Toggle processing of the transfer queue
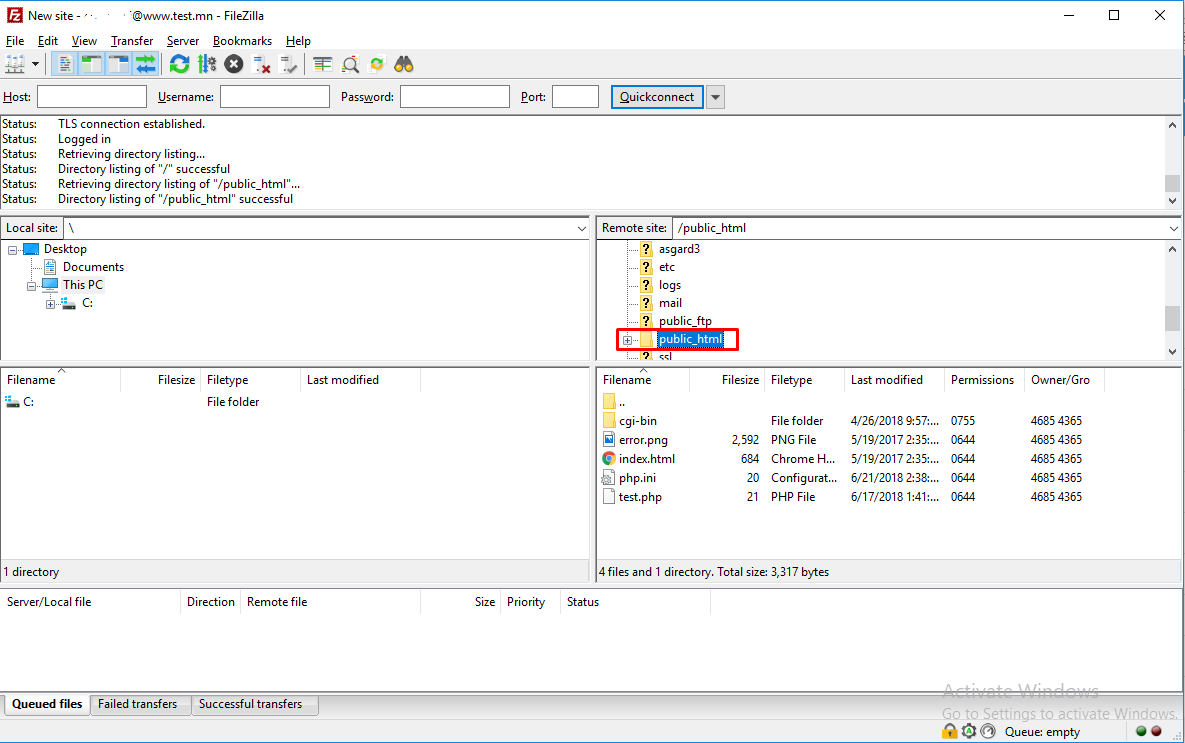This screenshot has height=743, width=1185. pos(206,65)
